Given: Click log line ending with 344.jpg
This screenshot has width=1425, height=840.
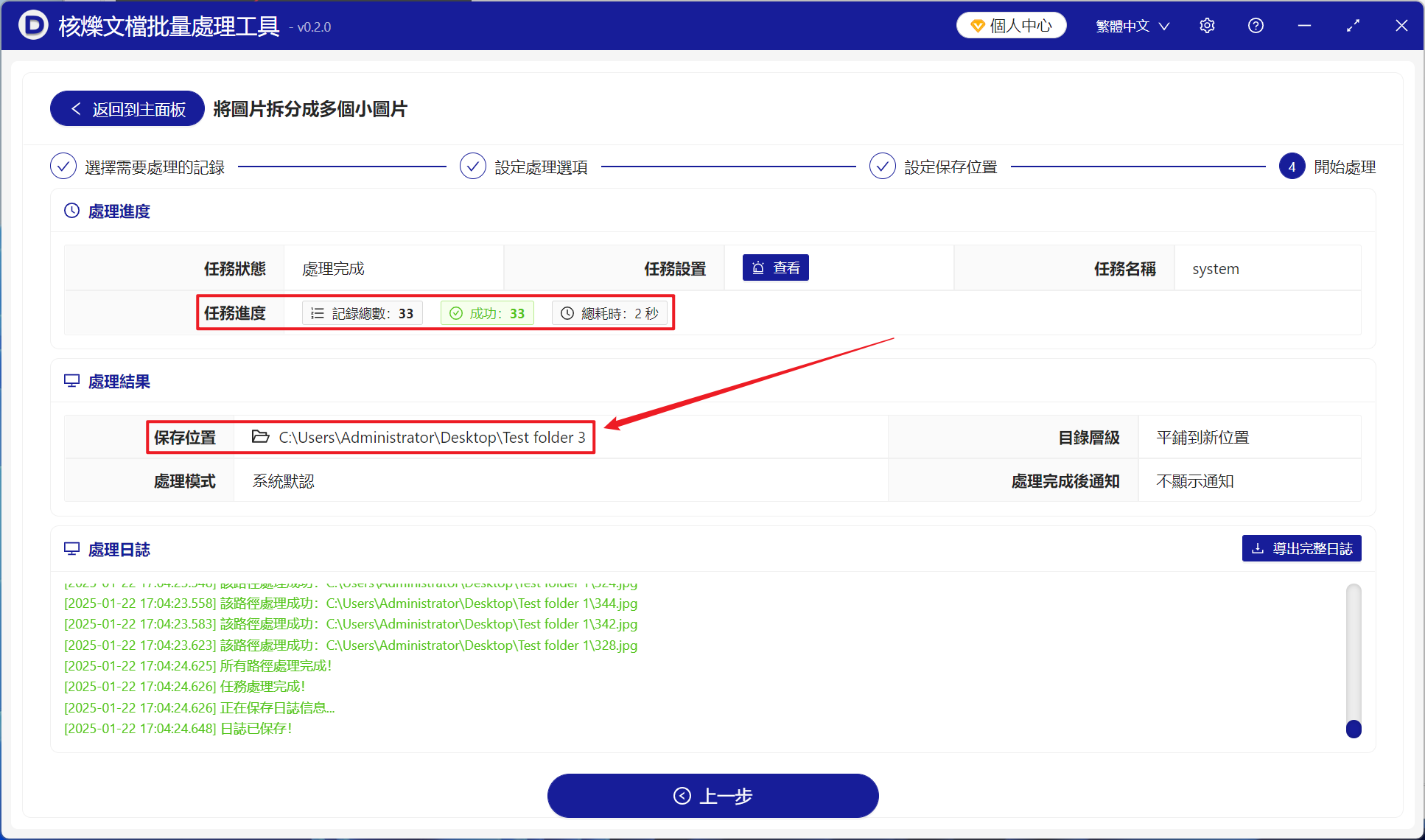Looking at the screenshot, I should click(x=351, y=603).
